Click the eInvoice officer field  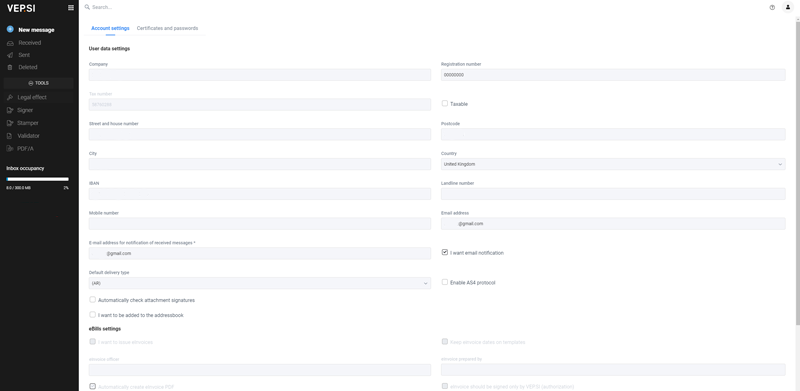point(260,370)
